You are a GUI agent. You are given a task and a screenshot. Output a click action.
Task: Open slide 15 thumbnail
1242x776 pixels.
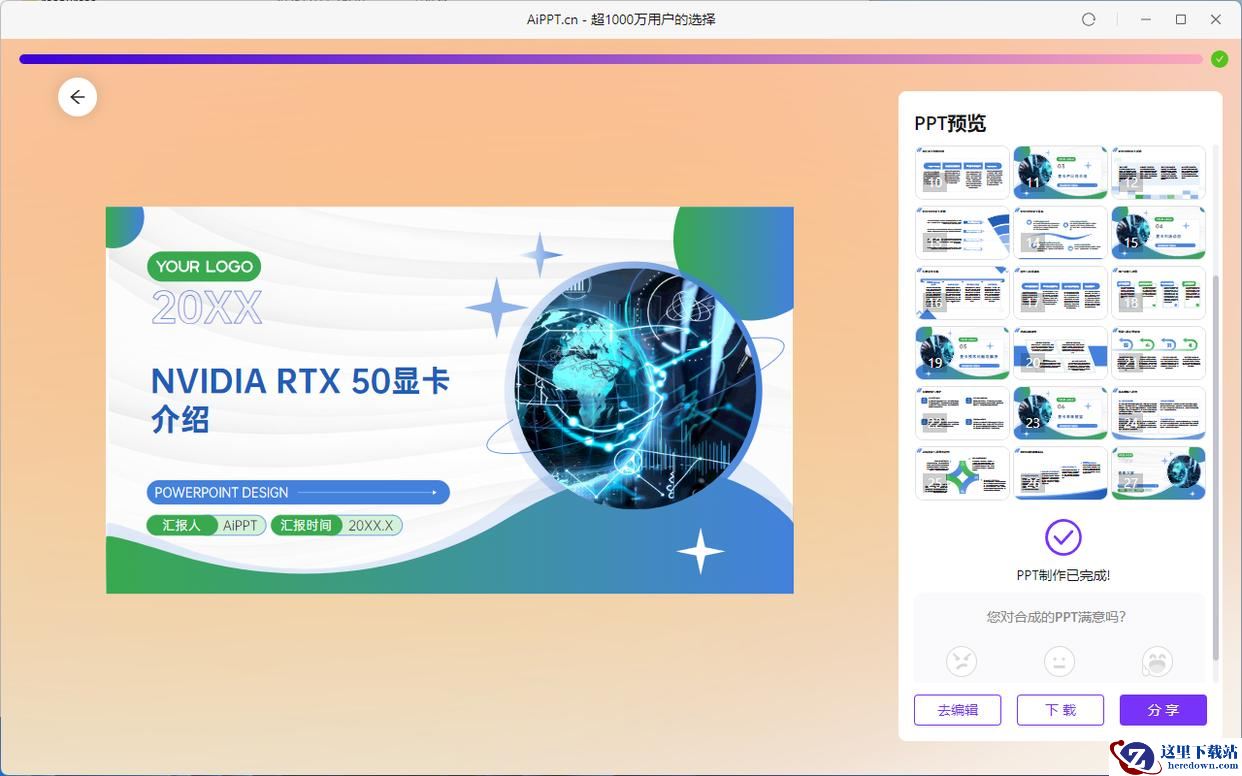click(x=1158, y=233)
